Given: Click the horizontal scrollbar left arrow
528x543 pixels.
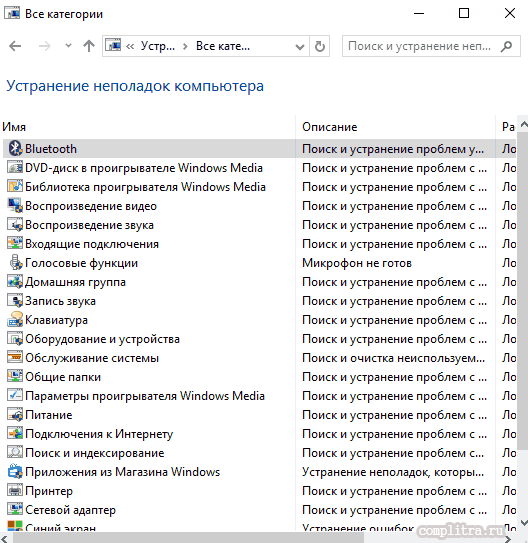Looking at the screenshot, I should click(4, 538).
